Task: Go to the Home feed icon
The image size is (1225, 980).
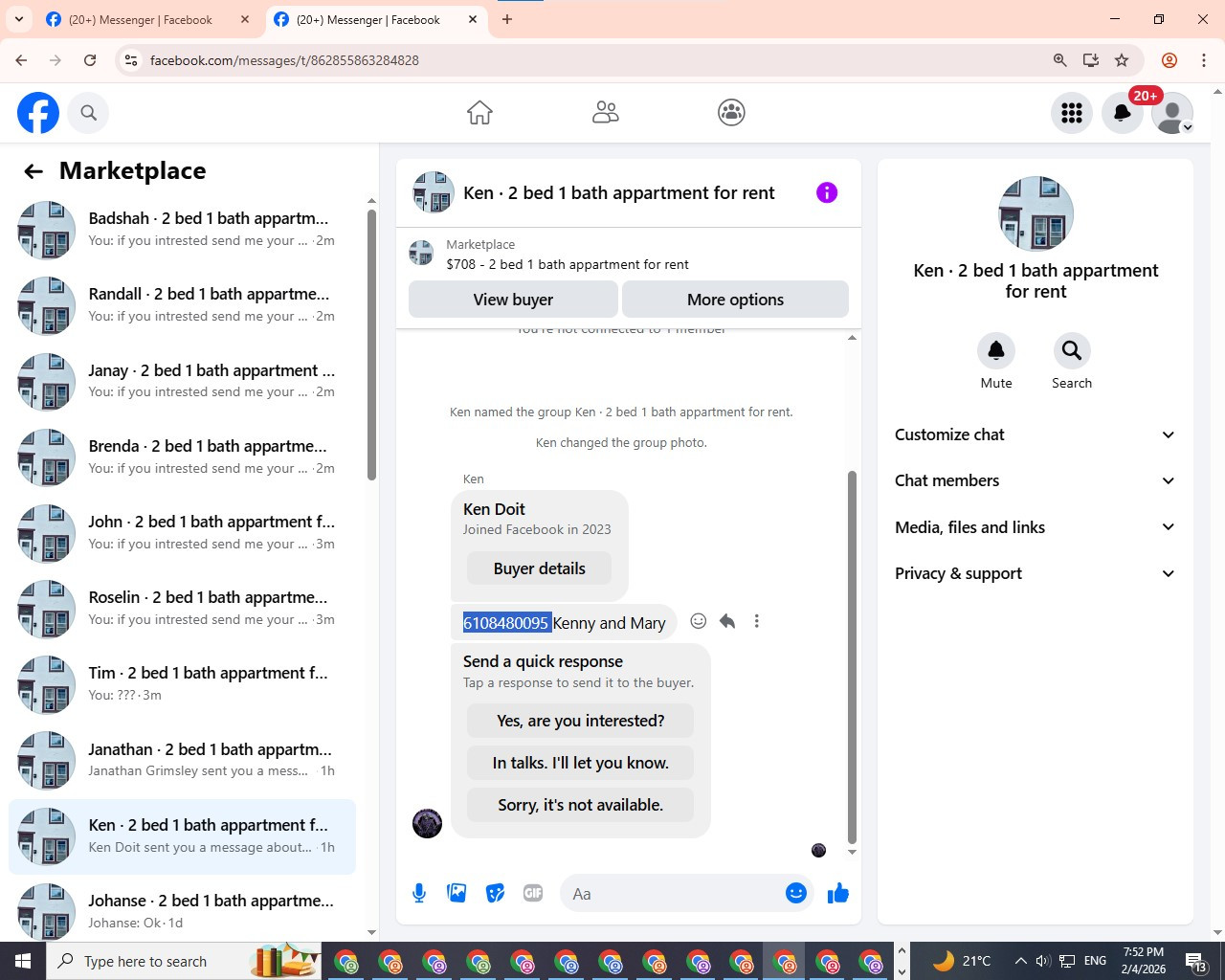Action: (479, 113)
